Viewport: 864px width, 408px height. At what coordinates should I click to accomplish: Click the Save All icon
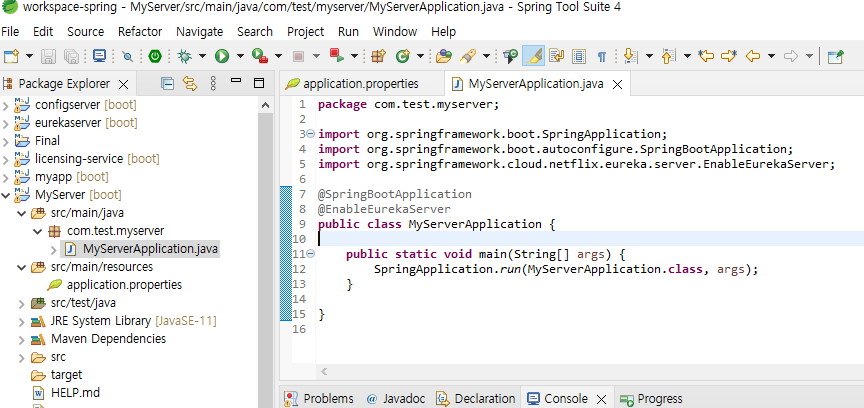(72, 56)
